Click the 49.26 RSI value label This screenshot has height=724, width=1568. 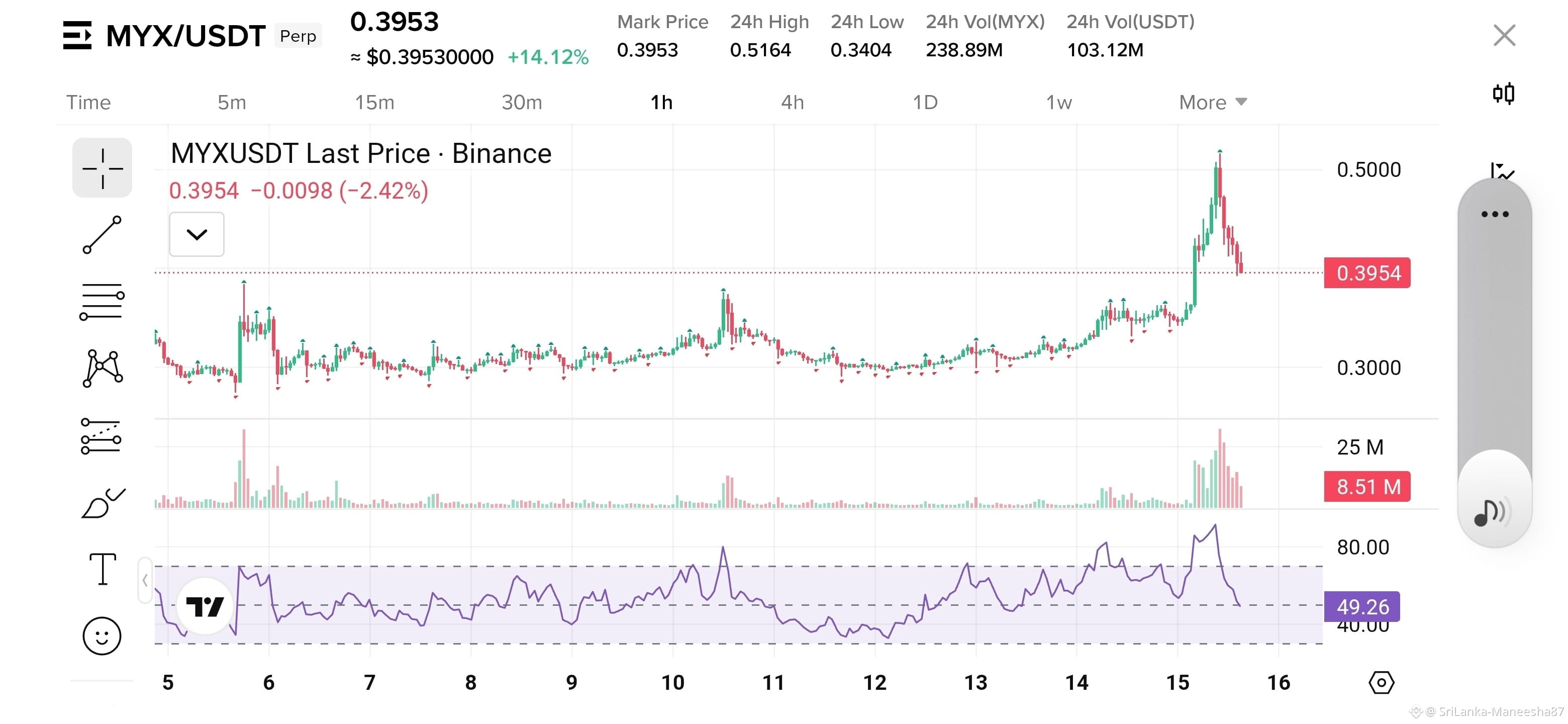tap(1362, 606)
